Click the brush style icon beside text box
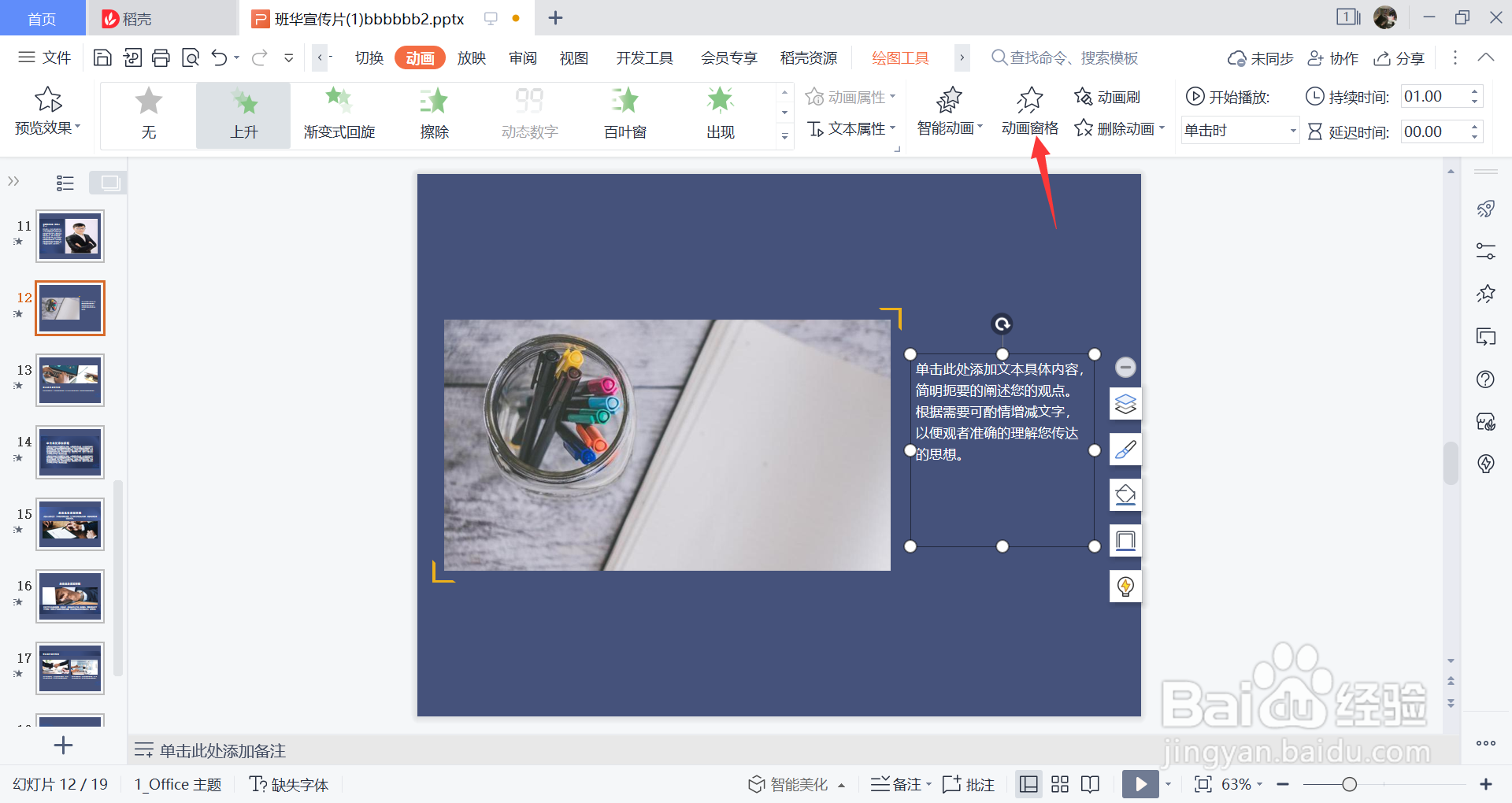 coord(1125,450)
